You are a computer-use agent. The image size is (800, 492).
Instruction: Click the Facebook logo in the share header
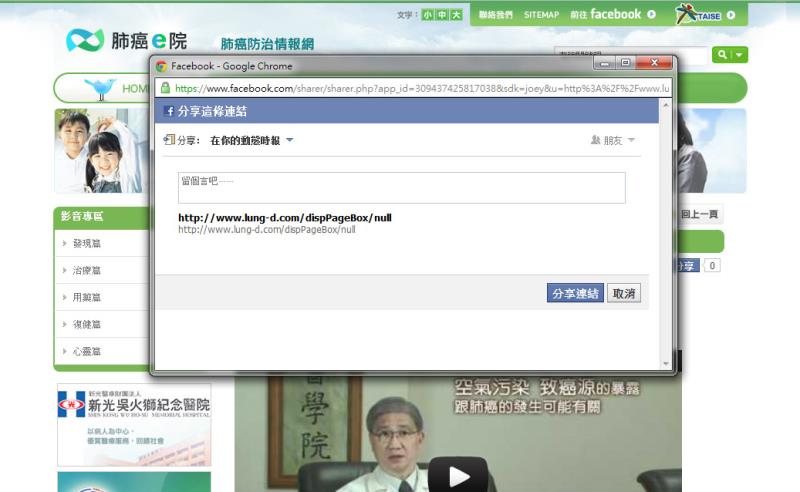pyautogui.click(x=169, y=111)
